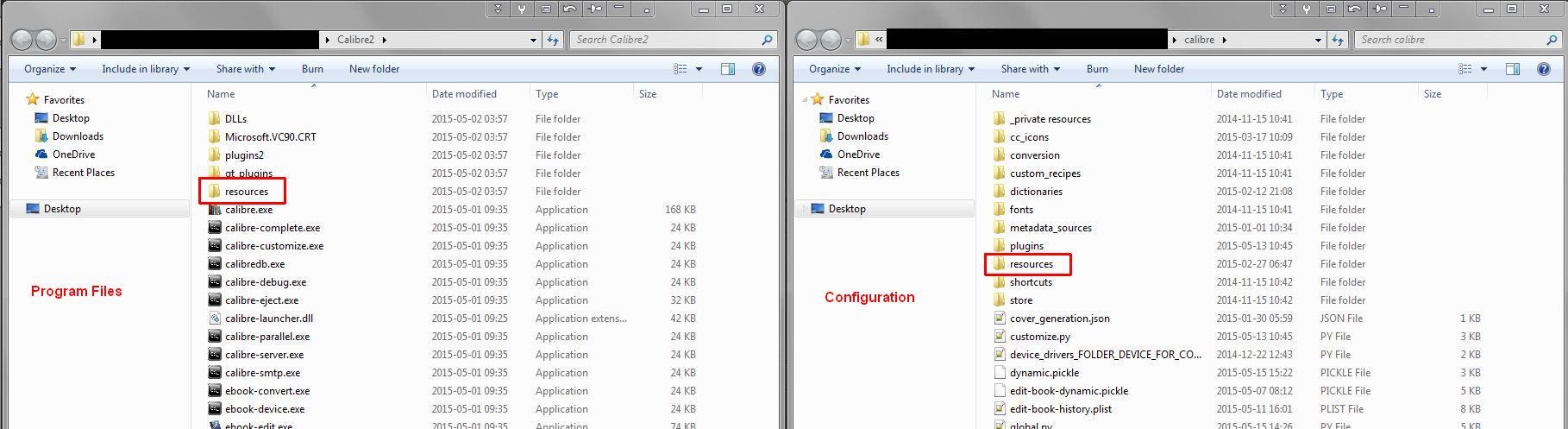This screenshot has height=429, width=1568.
Task: Click Forward arrow in Calibre2 window
Action: pos(46,40)
